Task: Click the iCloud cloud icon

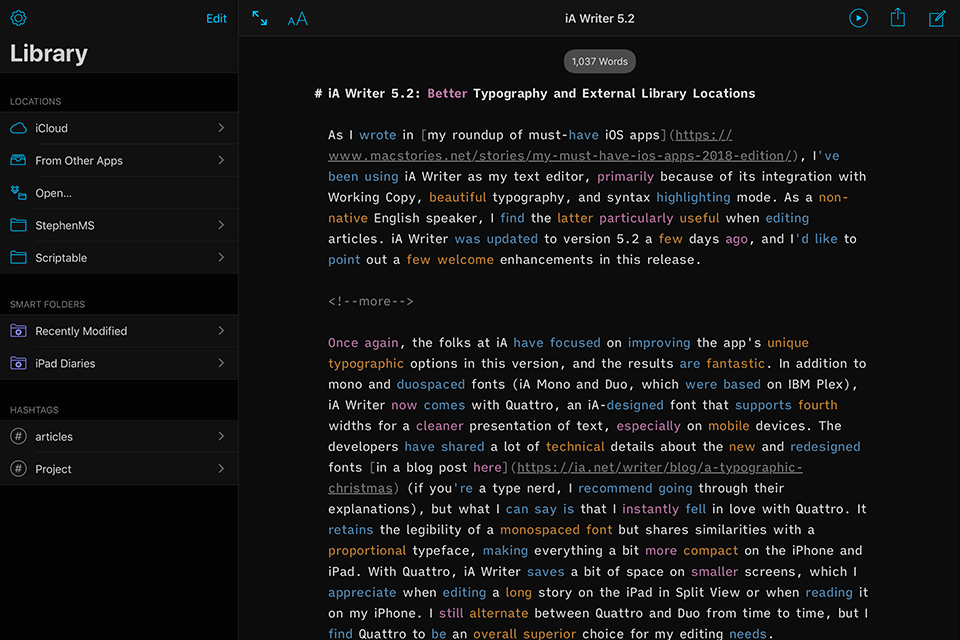Action: (18, 128)
